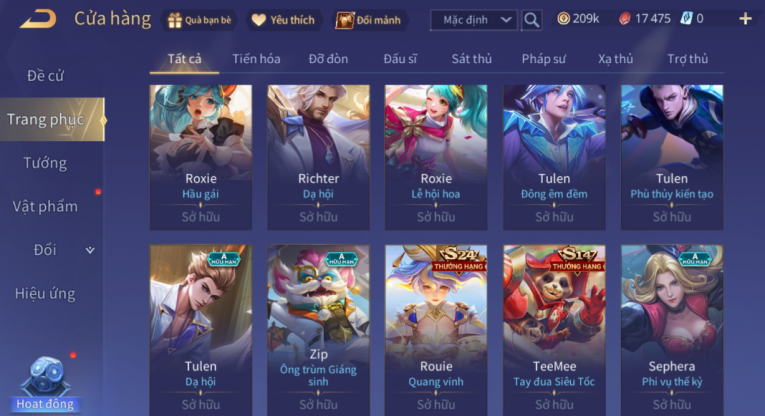Click the blue voucher ticket icon
765x416 pixels.
686,19
